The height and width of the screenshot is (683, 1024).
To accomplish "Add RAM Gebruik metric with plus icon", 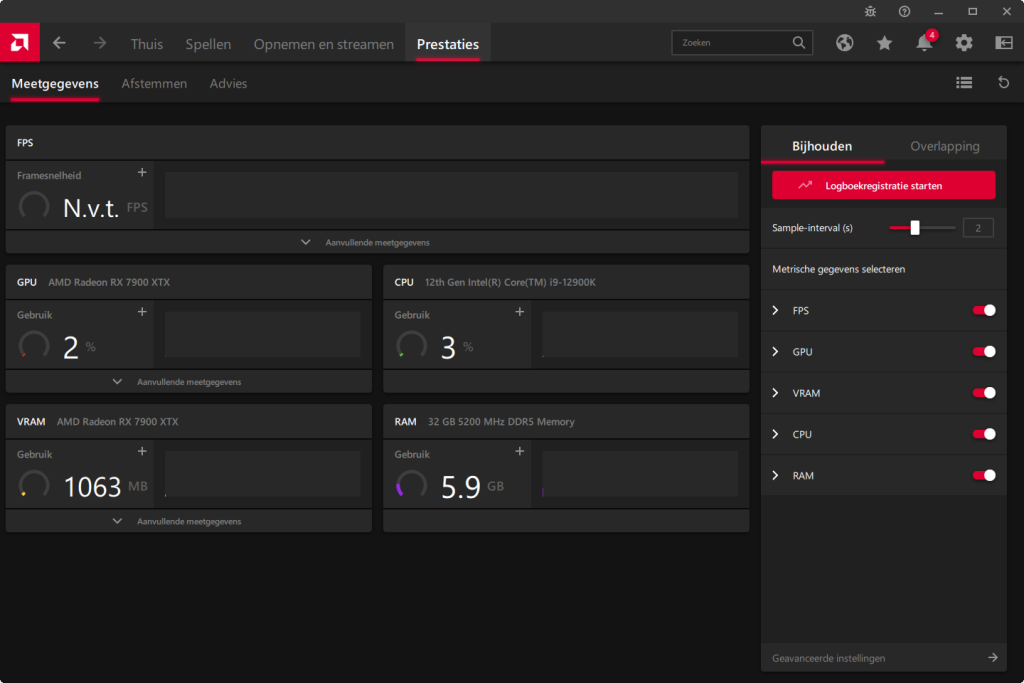I will [x=519, y=451].
